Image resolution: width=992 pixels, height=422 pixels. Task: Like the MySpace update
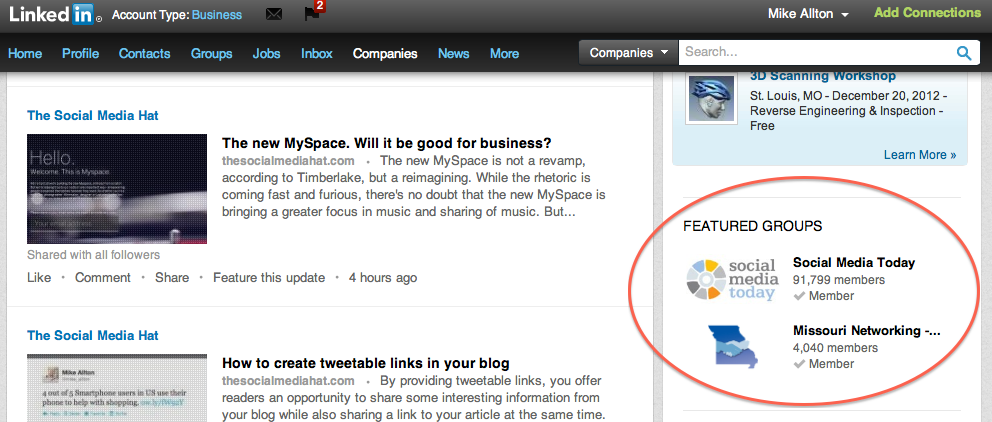pos(39,277)
